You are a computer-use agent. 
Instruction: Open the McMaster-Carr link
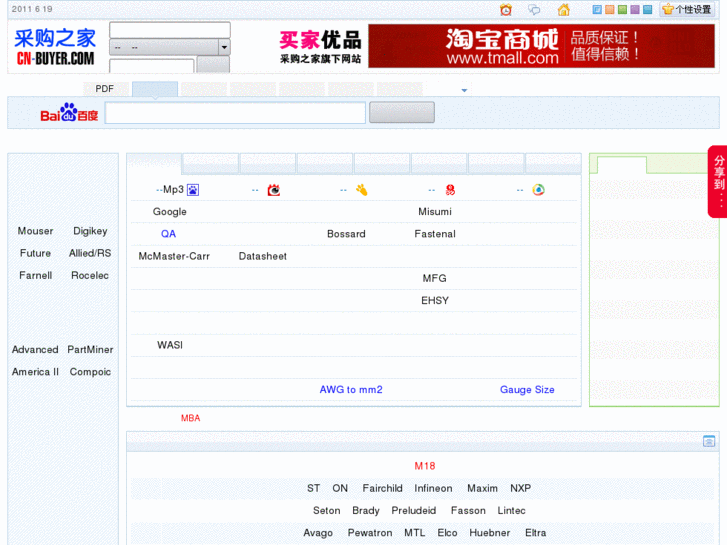(174, 256)
